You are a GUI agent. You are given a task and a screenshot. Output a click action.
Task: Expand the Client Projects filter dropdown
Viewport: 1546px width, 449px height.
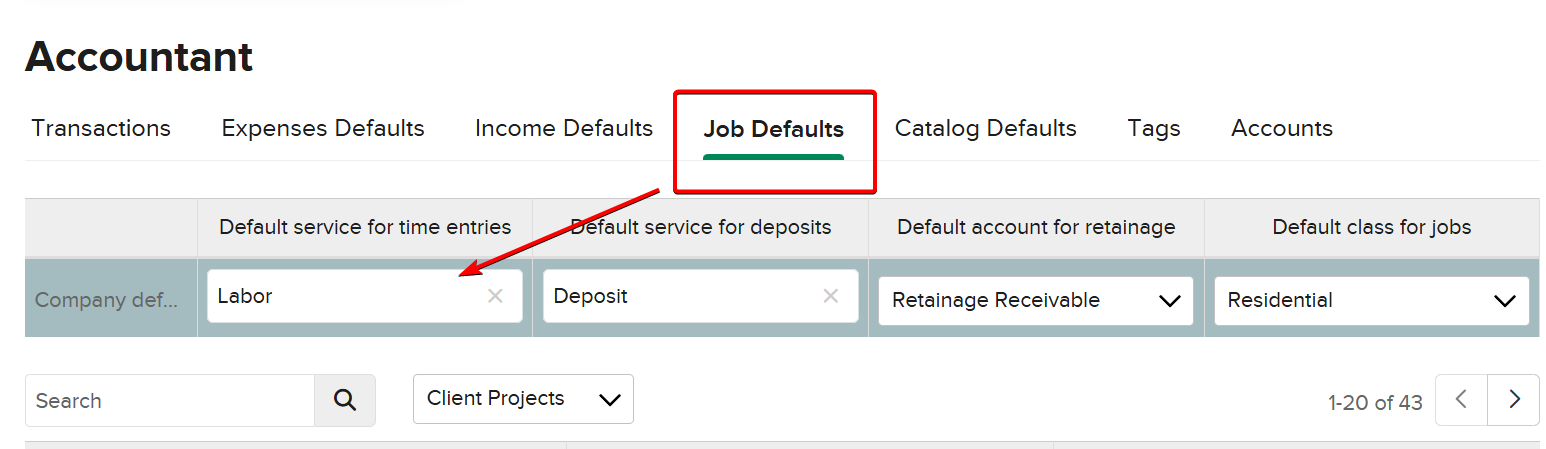coord(523,399)
